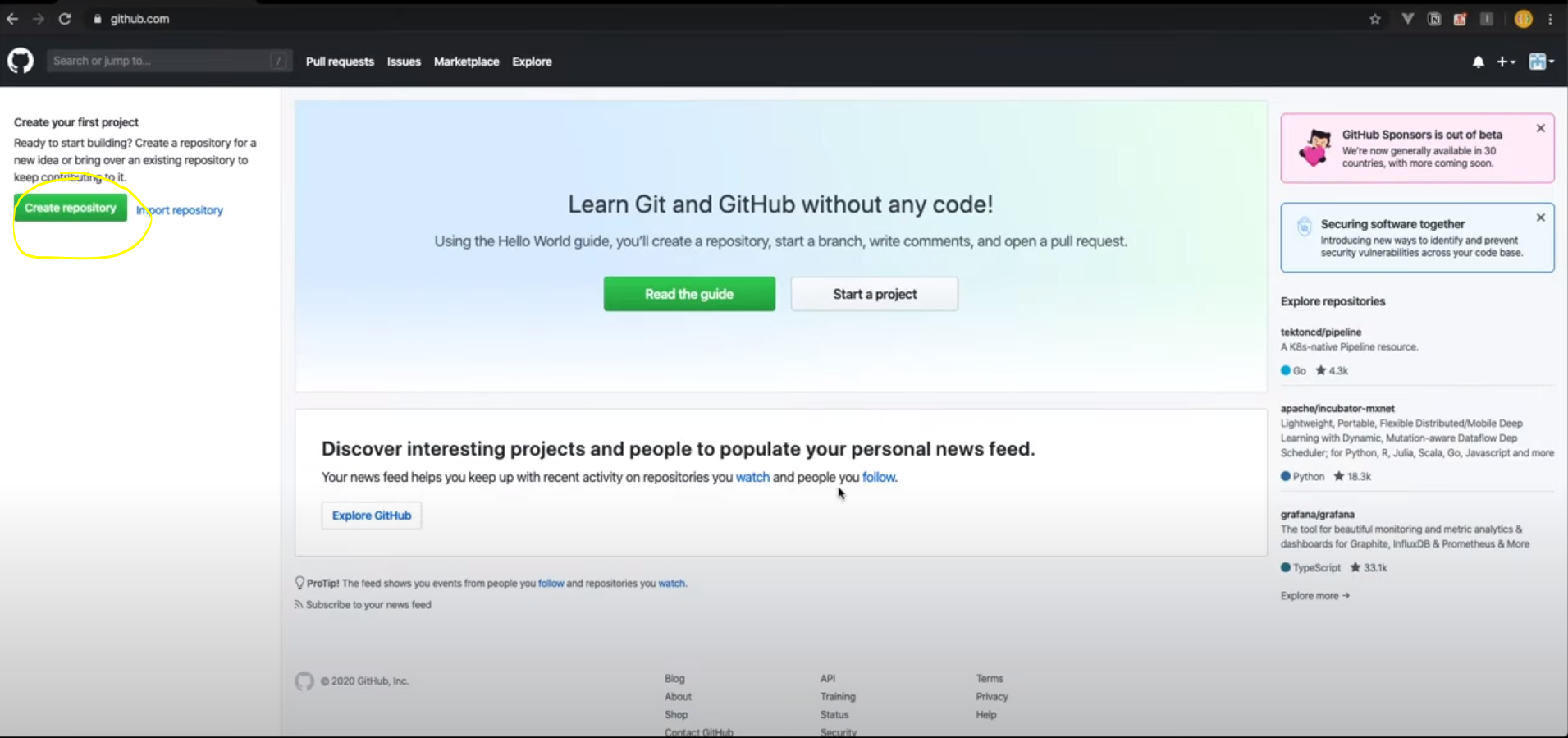Go back with the browser back arrow
Viewport: 1568px width, 738px height.
pyautogui.click(x=12, y=19)
